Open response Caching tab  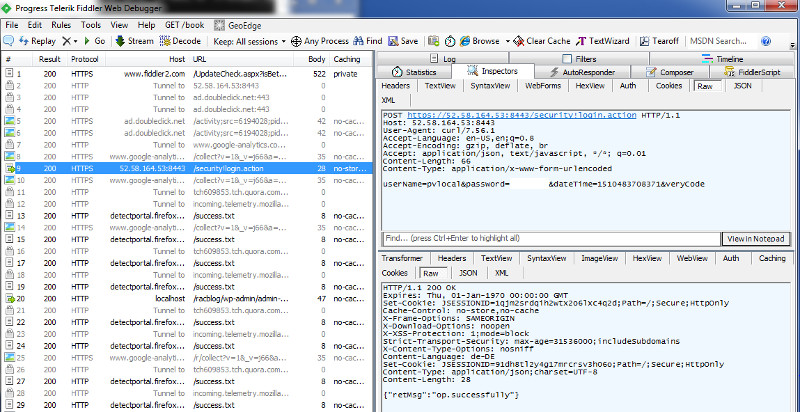772,259
